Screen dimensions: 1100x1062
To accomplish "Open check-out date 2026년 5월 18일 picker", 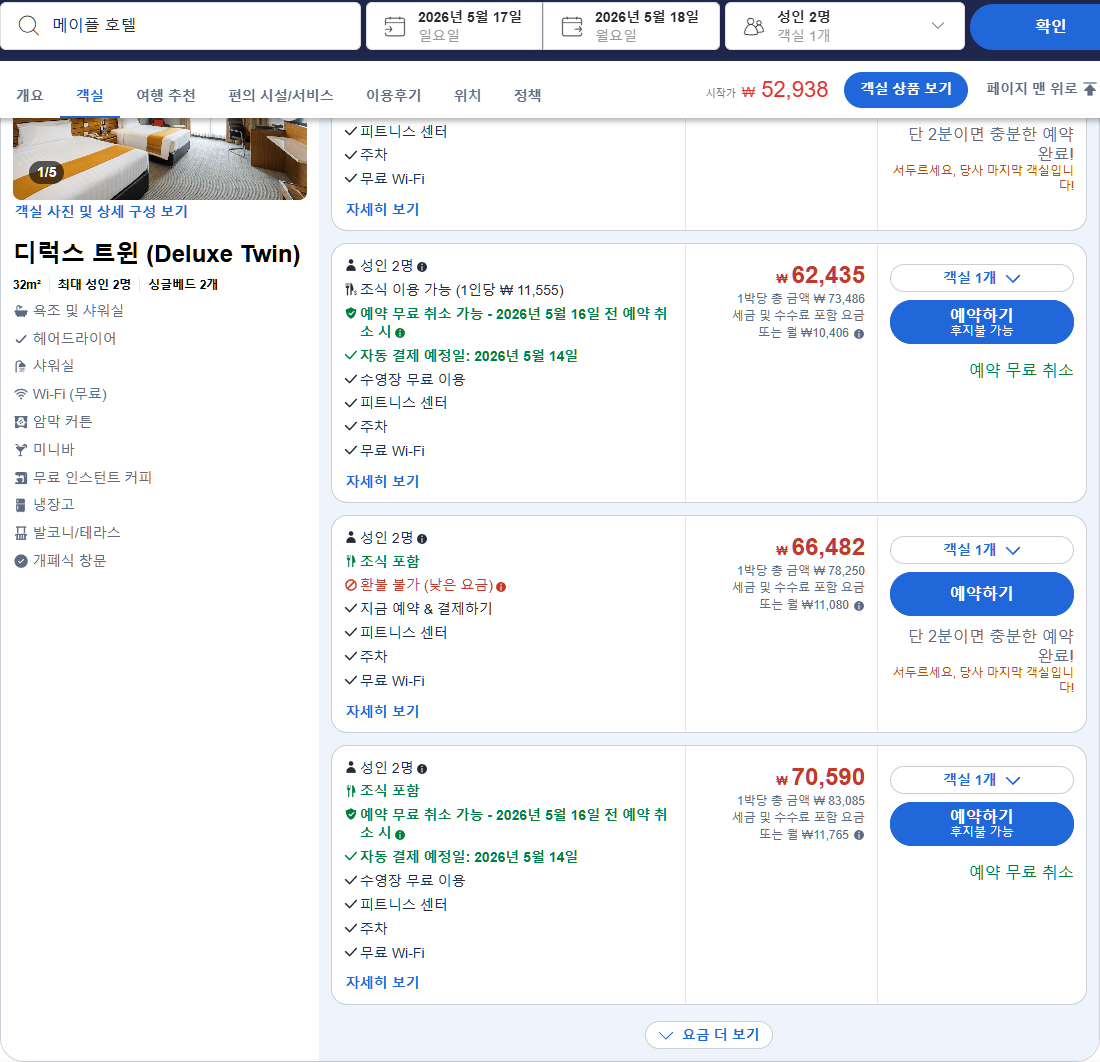I will click(631, 26).
